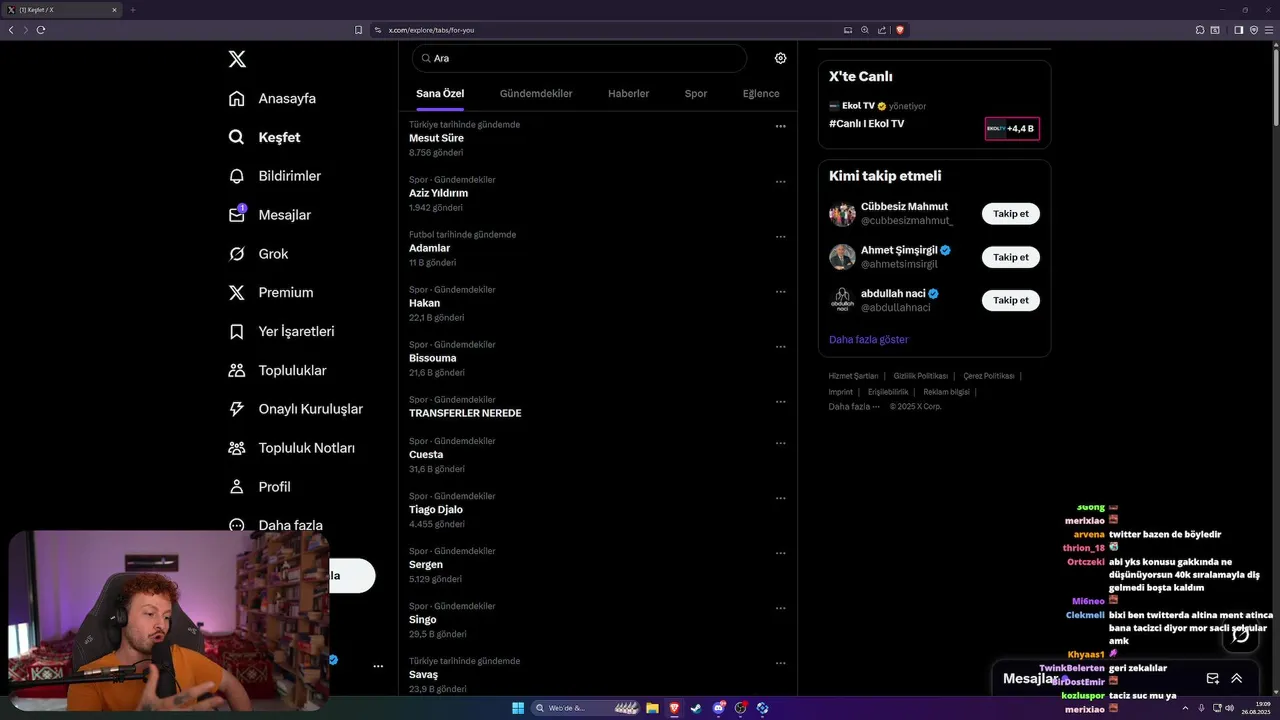Screen dimensions: 1280x720
Task: Open more options for Bissouma trend
Action: (x=780, y=347)
